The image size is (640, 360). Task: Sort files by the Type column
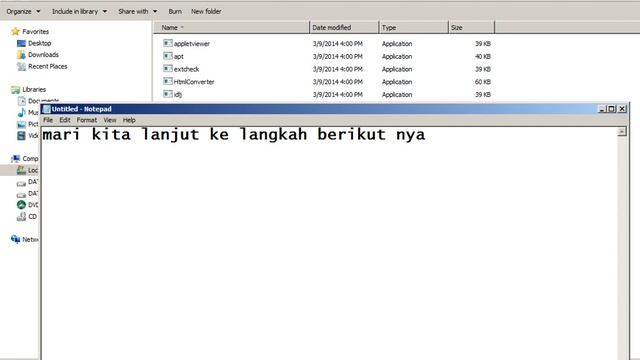pos(413,27)
